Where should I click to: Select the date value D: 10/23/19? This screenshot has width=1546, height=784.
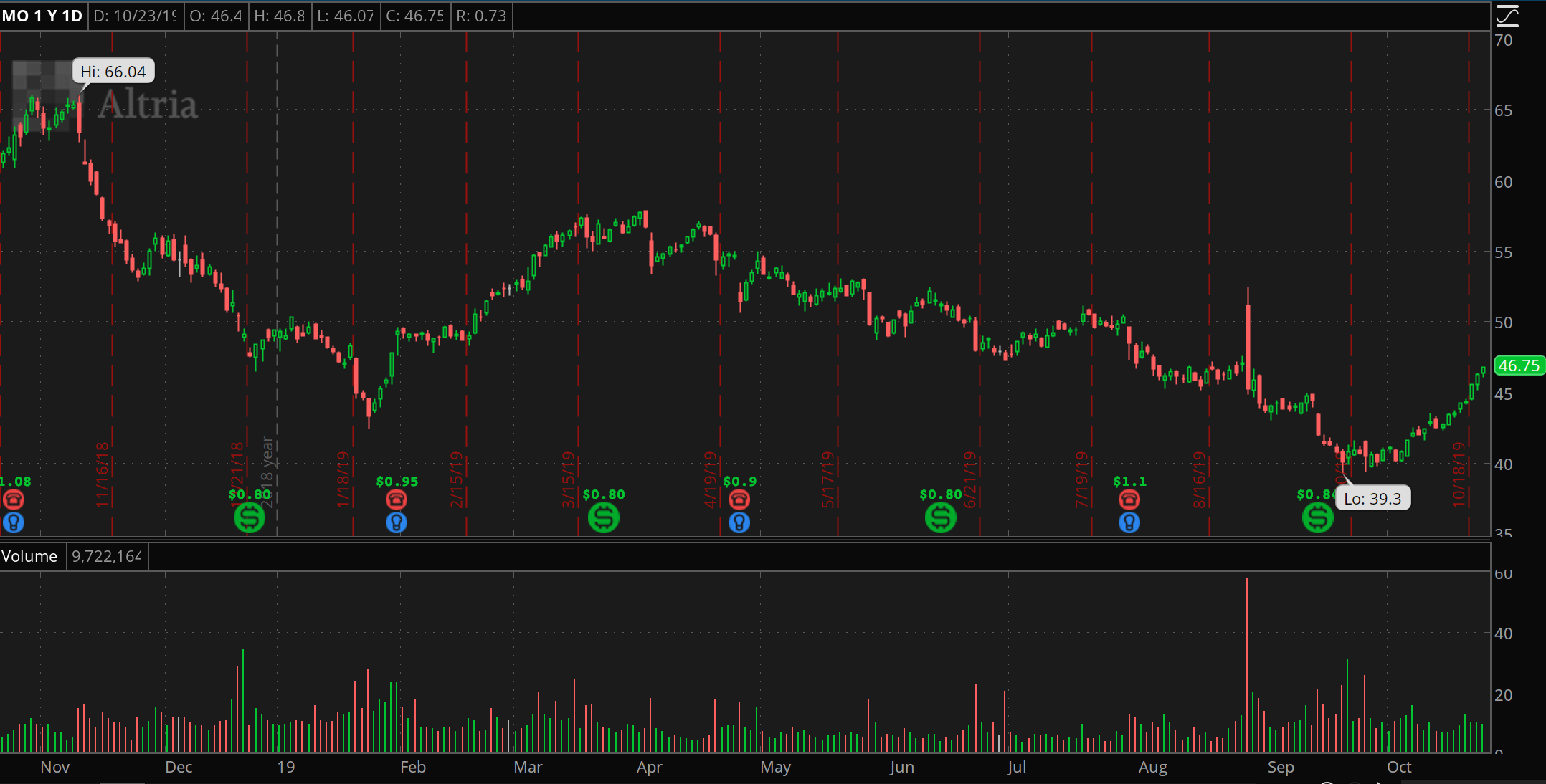tap(136, 16)
